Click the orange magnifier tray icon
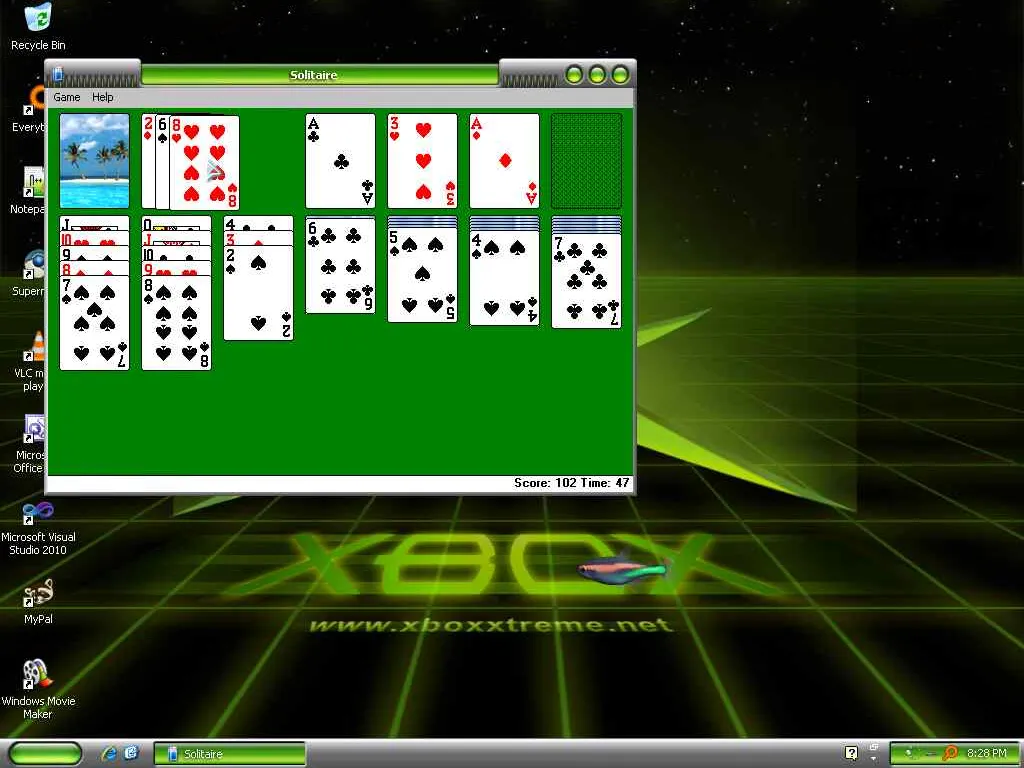 950,753
